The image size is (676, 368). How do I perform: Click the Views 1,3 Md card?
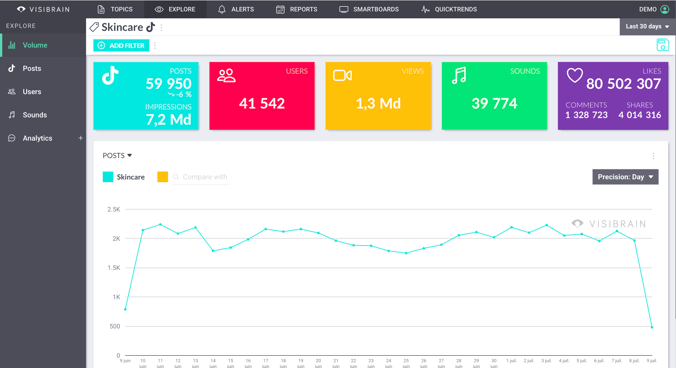point(378,96)
